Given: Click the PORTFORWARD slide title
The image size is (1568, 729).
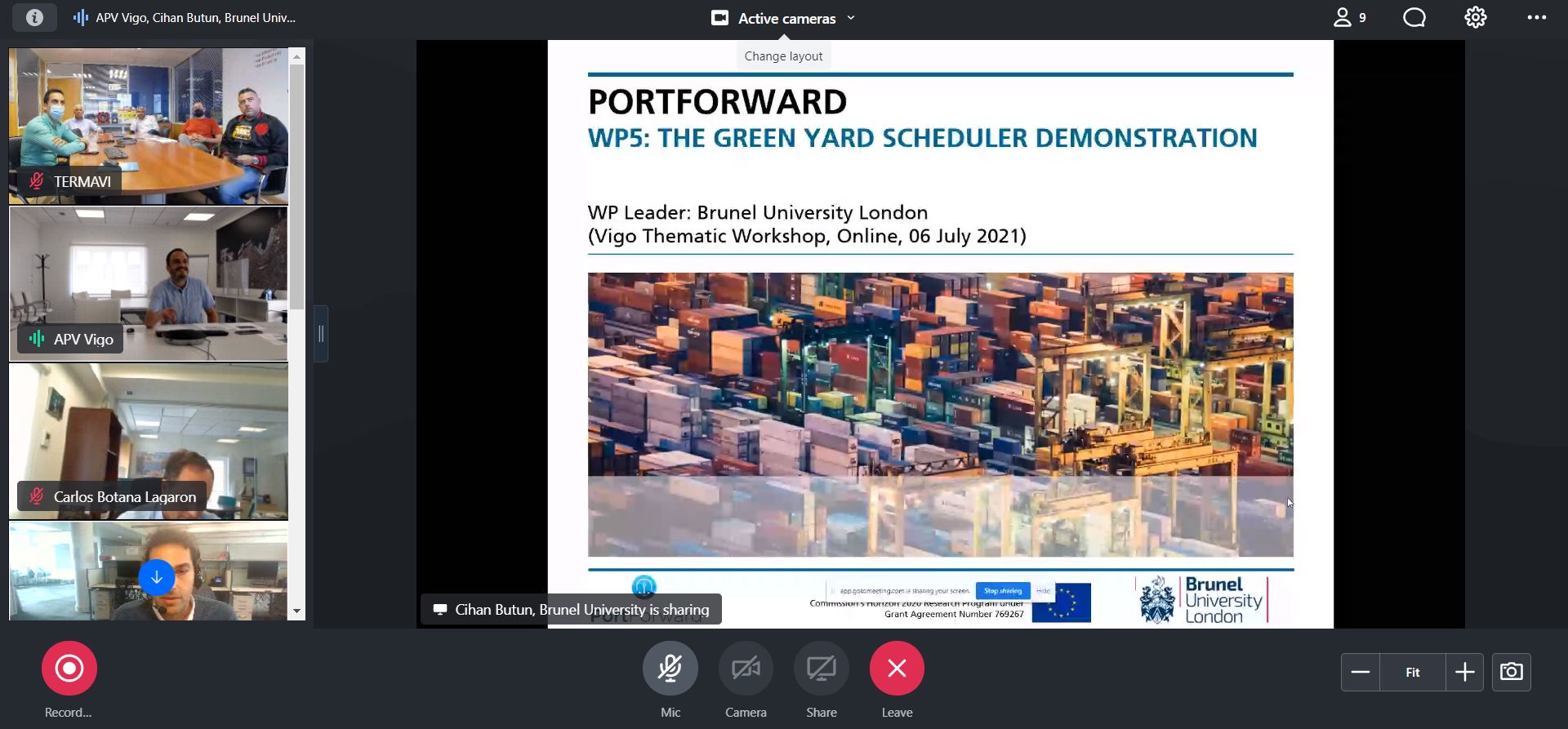Looking at the screenshot, I should 717,102.
